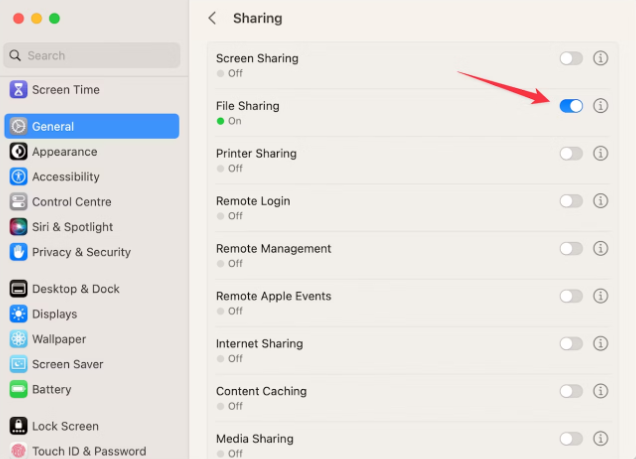The width and height of the screenshot is (636, 459).
Task: Open info for Content Caching
Action: (600, 391)
